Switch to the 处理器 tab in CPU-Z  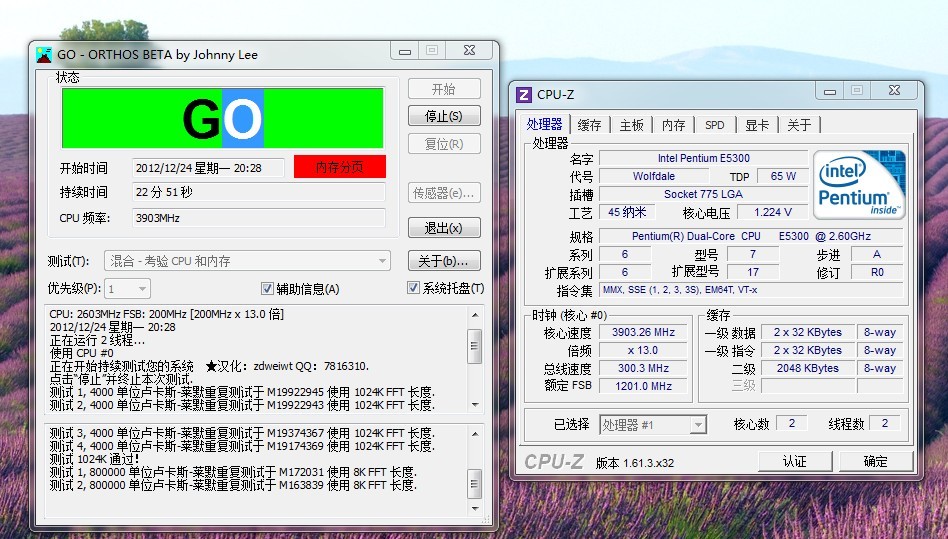[x=545, y=124]
